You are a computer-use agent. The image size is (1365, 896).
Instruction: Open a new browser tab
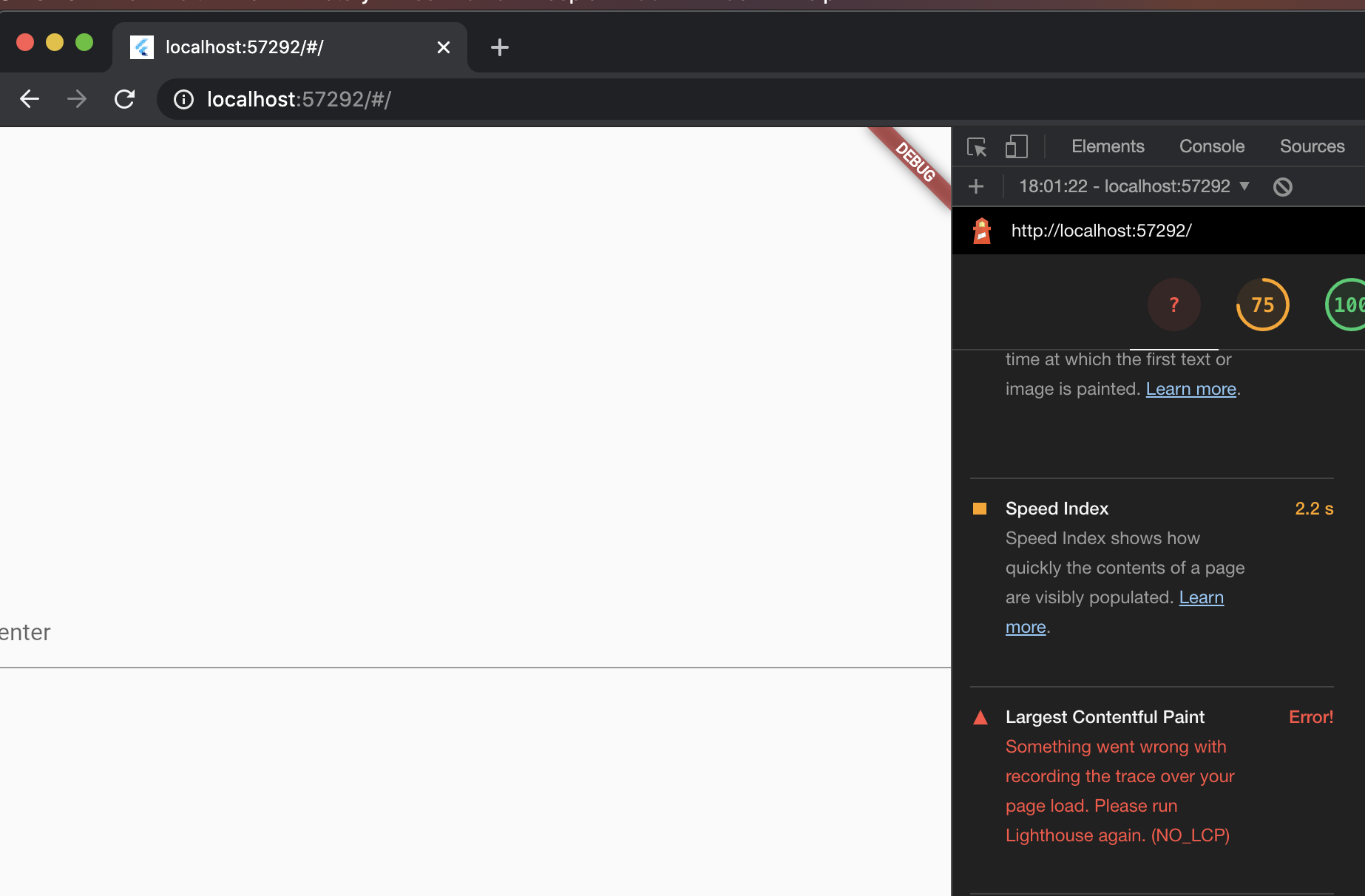[x=499, y=47]
